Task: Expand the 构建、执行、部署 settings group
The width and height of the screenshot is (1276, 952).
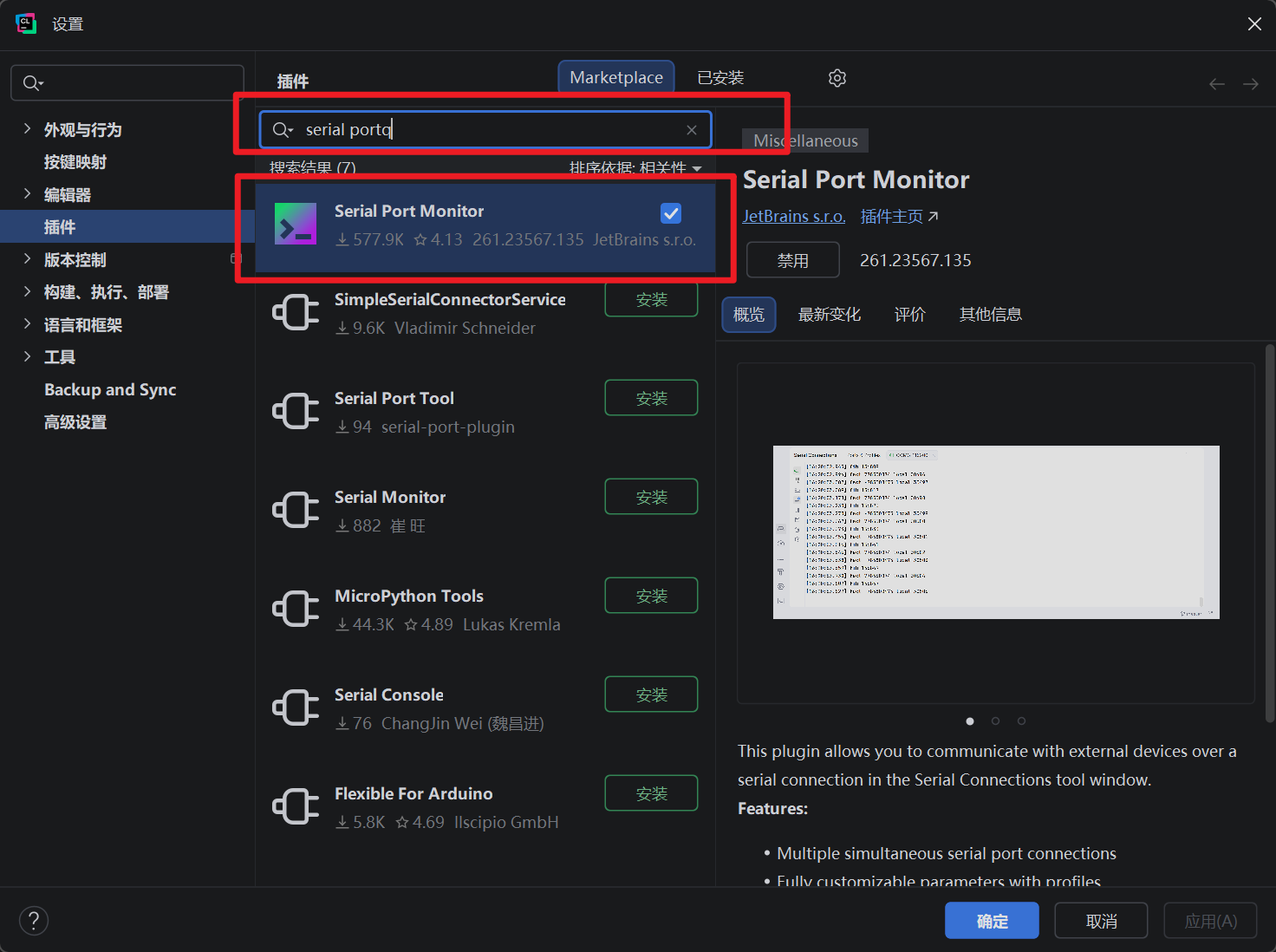Action: coord(27,292)
